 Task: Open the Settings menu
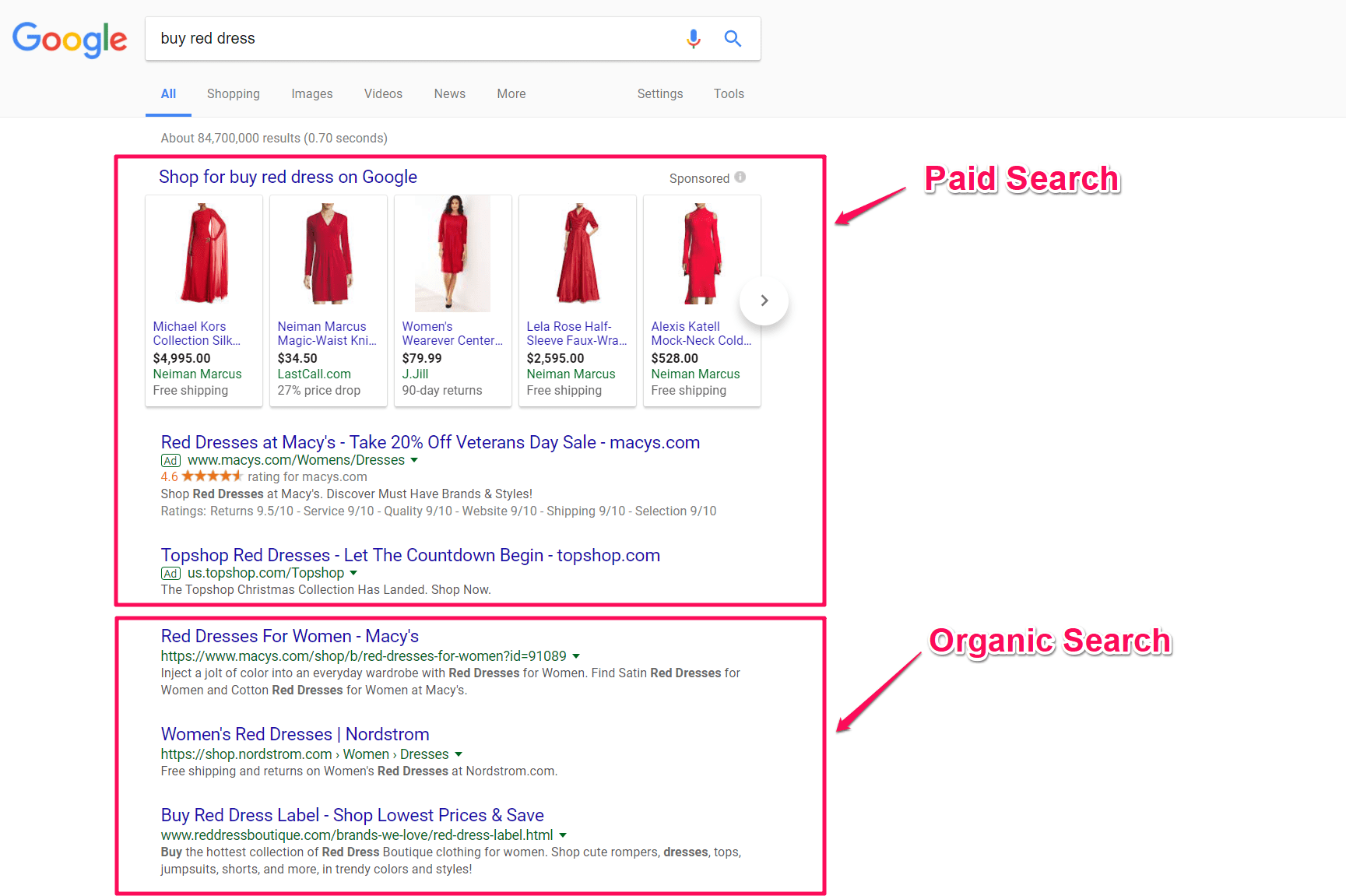pos(660,94)
